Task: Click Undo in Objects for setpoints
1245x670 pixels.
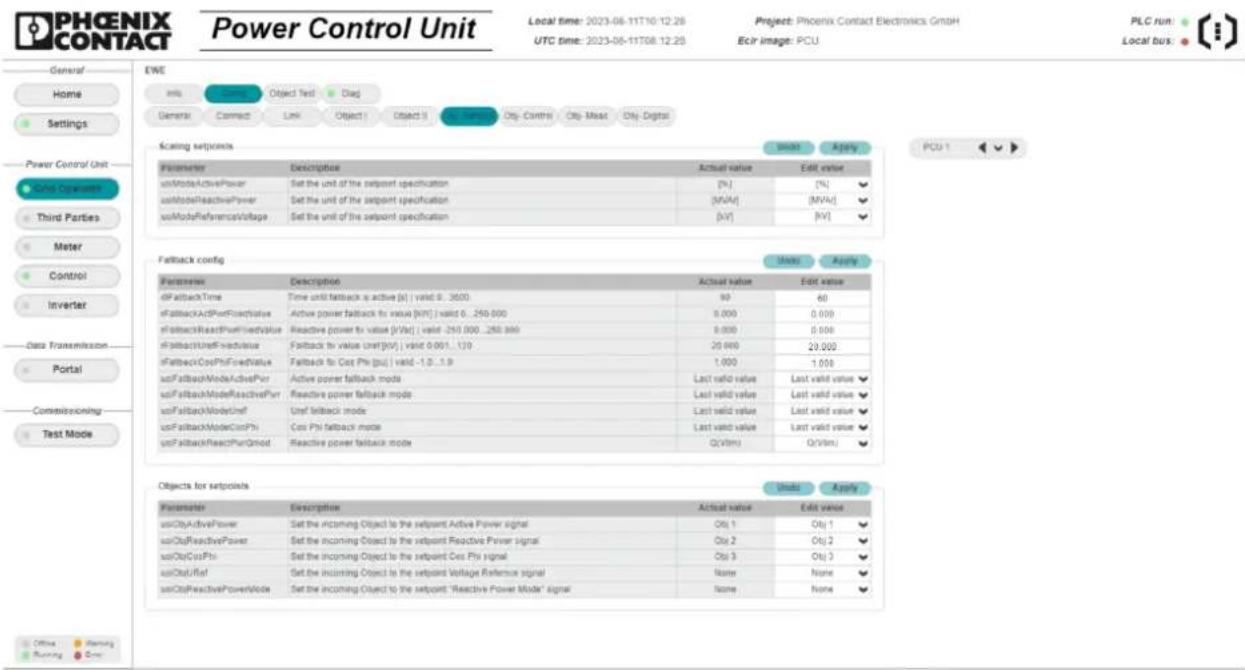Action: [x=788, y=488]
